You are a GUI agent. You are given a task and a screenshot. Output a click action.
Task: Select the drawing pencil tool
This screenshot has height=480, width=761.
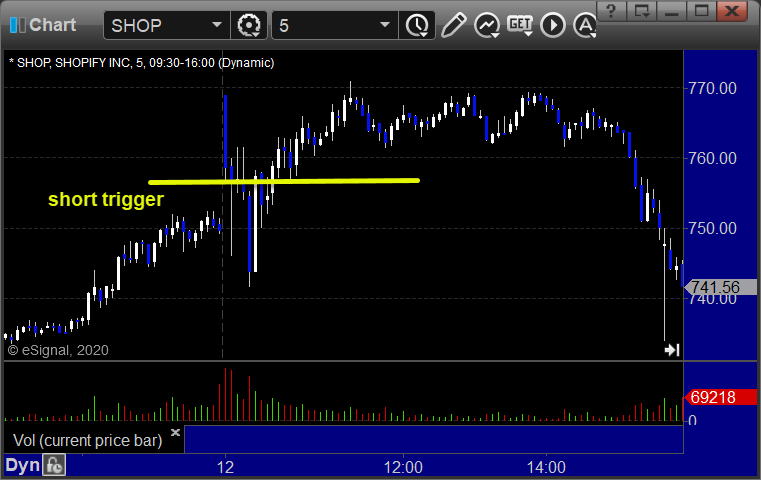[x=454, y=25]
